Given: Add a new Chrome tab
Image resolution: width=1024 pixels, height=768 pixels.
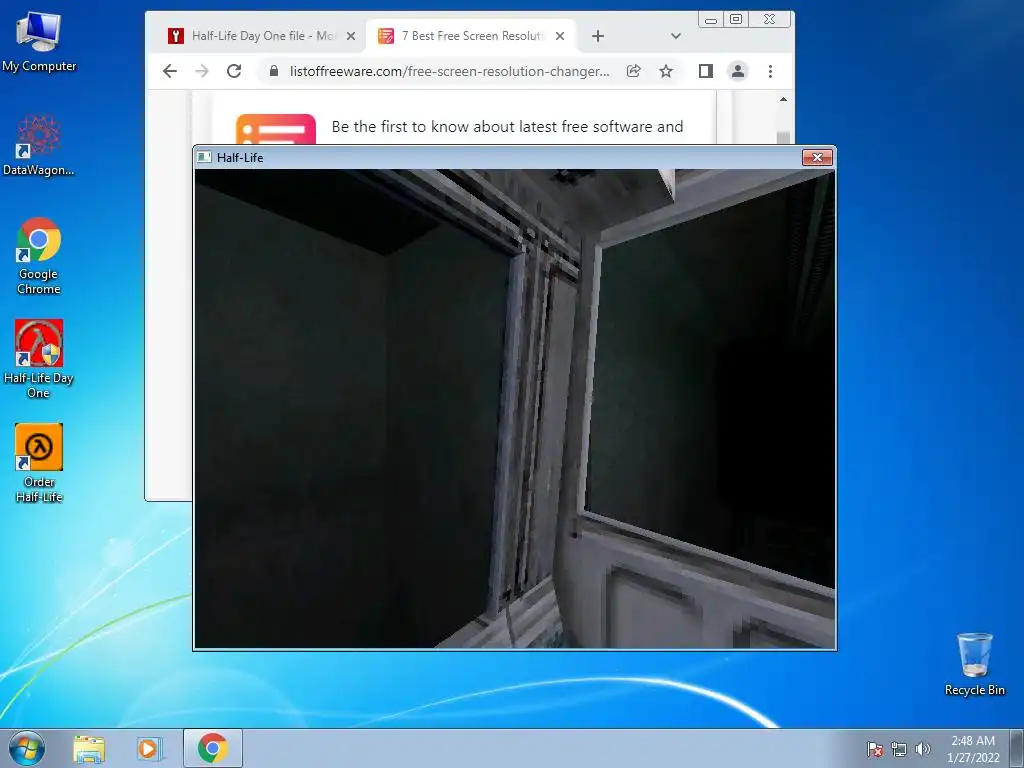Looking at the screenshot, I should tap(598, 36).
